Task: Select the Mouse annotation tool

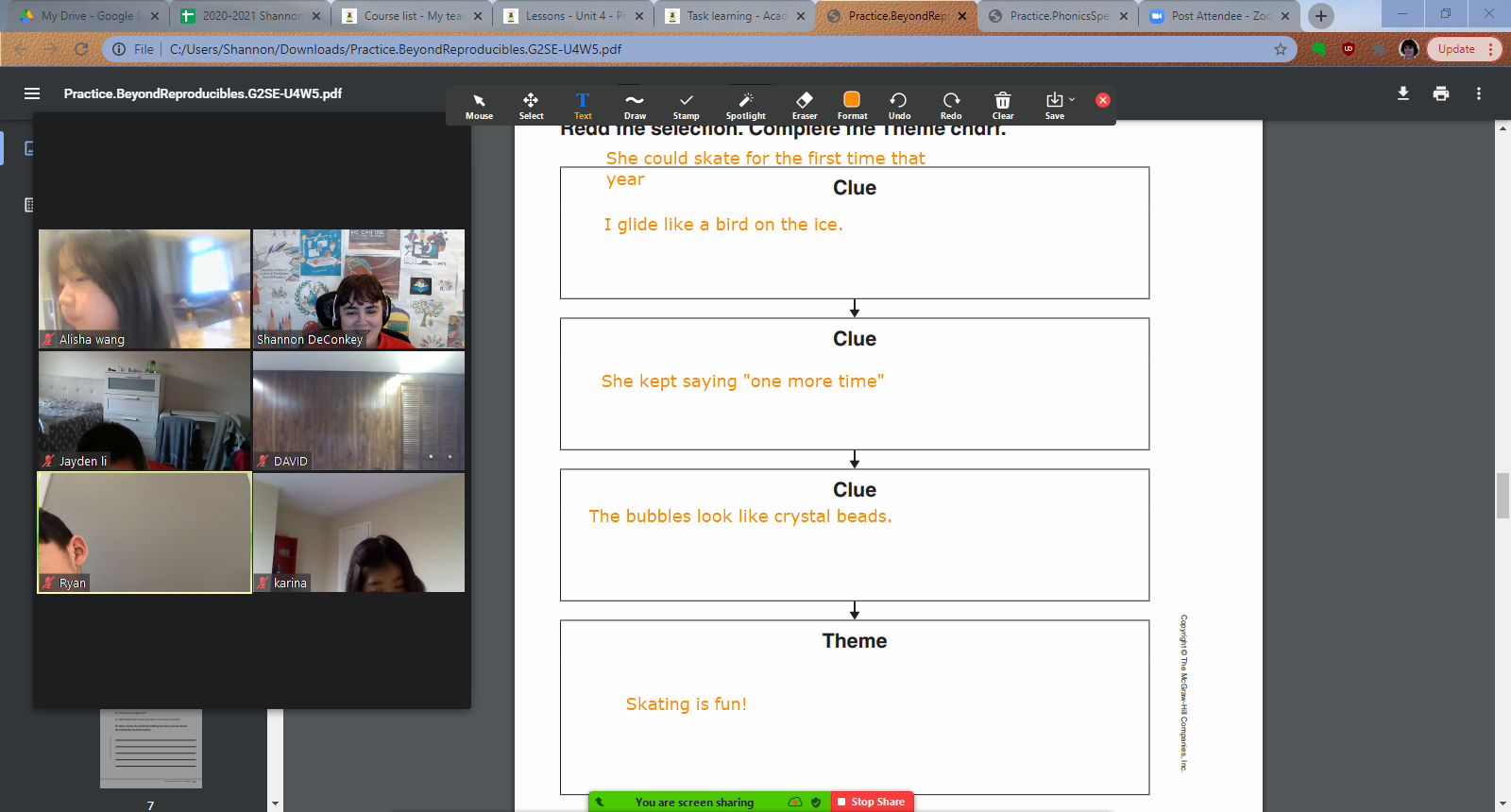Action: point(479,106)
